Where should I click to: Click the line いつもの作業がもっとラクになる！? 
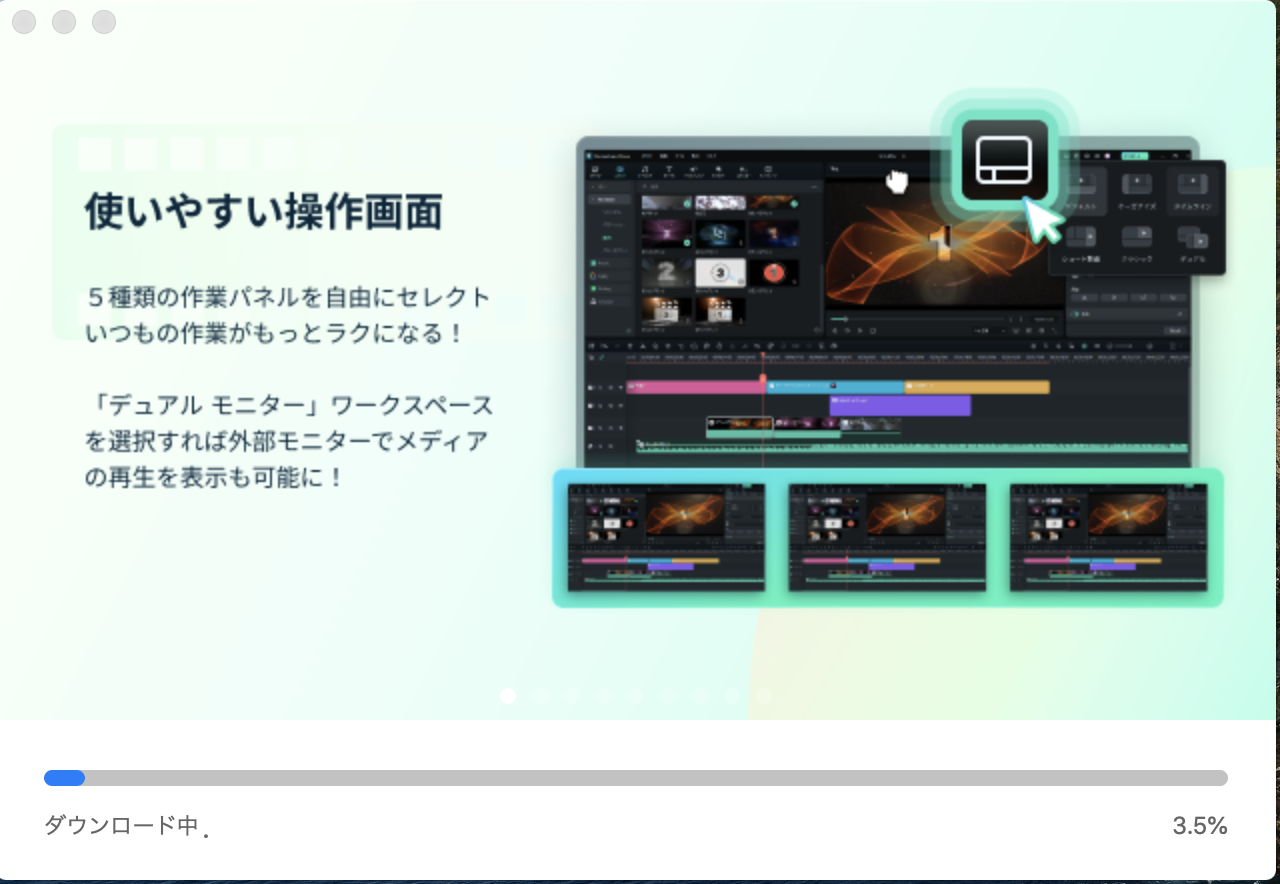(275, 333)
